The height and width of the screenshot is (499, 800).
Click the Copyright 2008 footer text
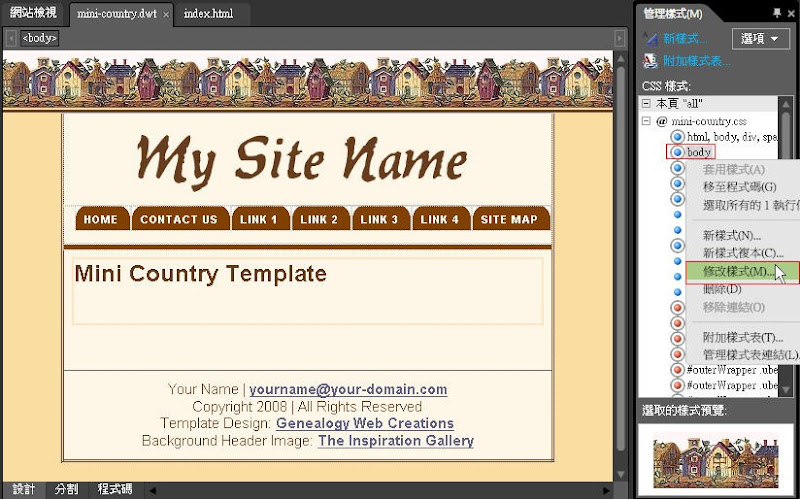pos(307,407)
